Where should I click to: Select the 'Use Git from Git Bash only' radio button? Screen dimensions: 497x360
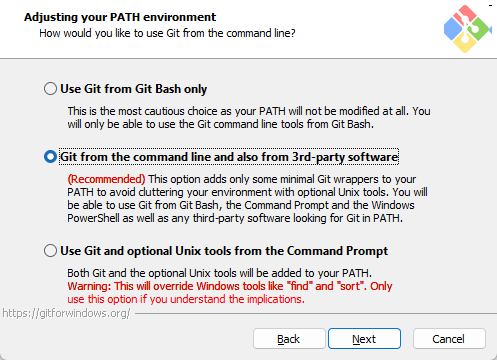coord(50,89)
